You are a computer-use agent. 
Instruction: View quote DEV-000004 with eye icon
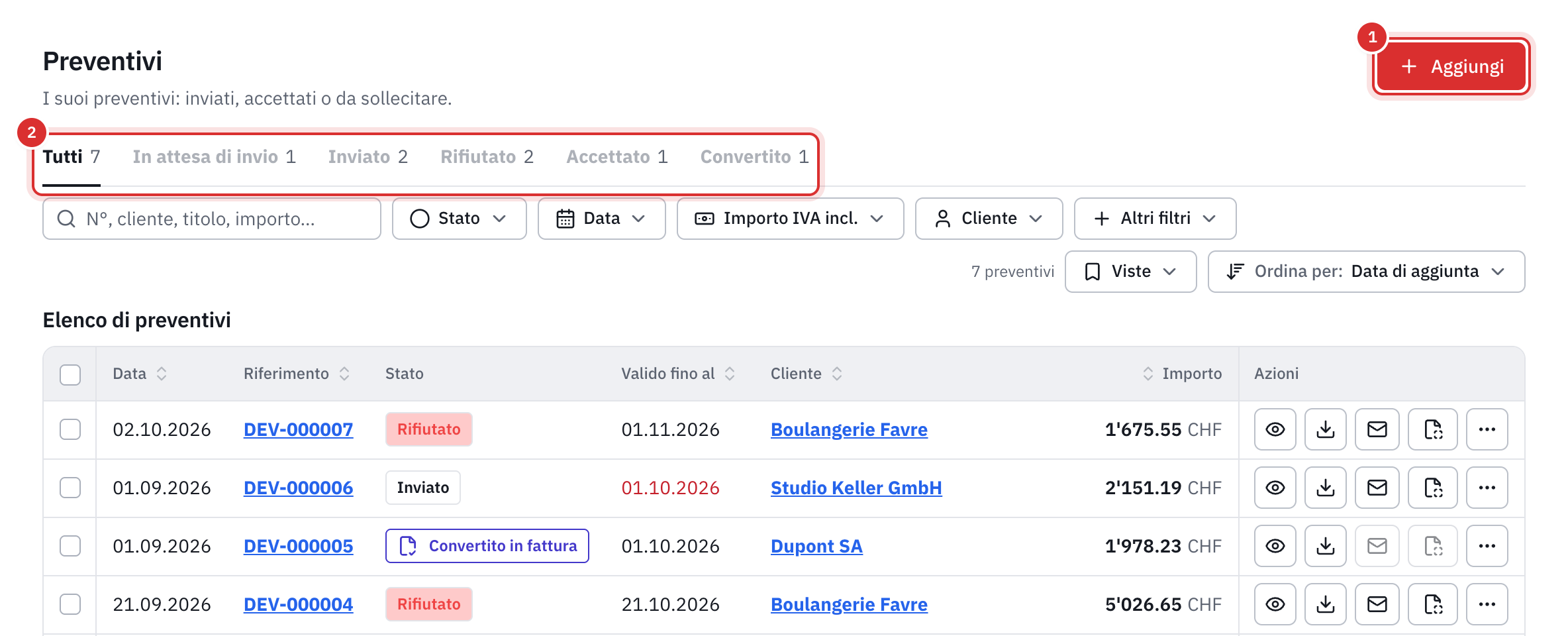1275,604
